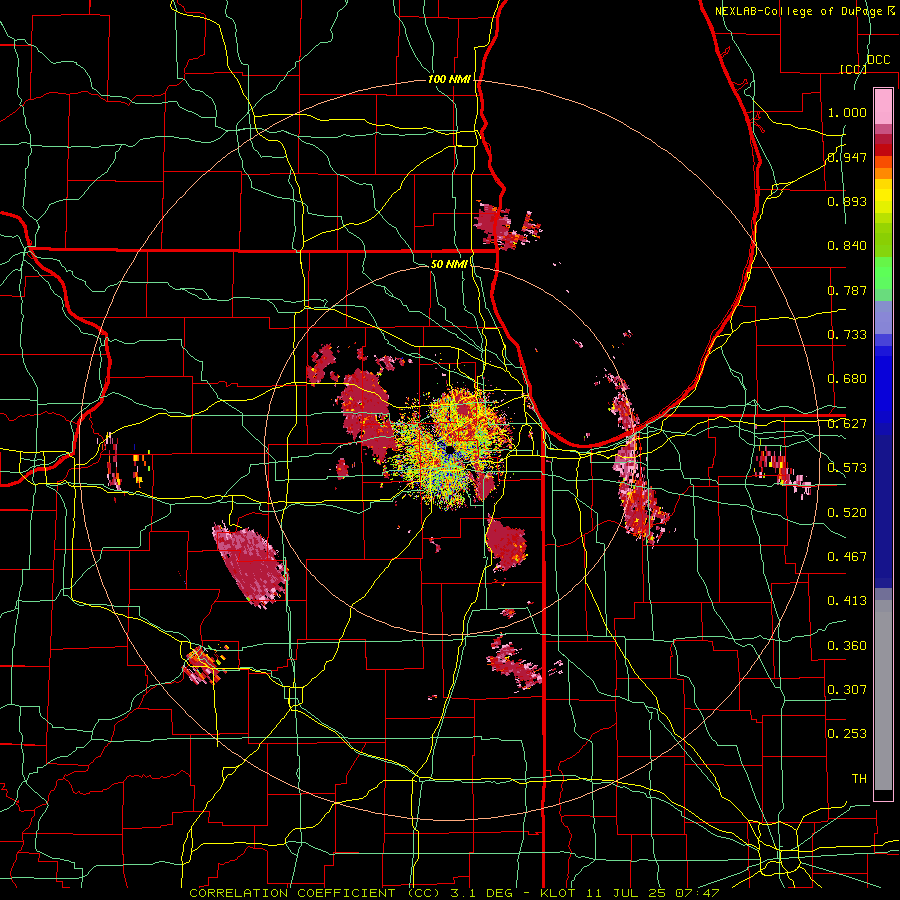Pick the light pink band of the color bar
This screenshot has width=900, height=900.
click(883, 106)
